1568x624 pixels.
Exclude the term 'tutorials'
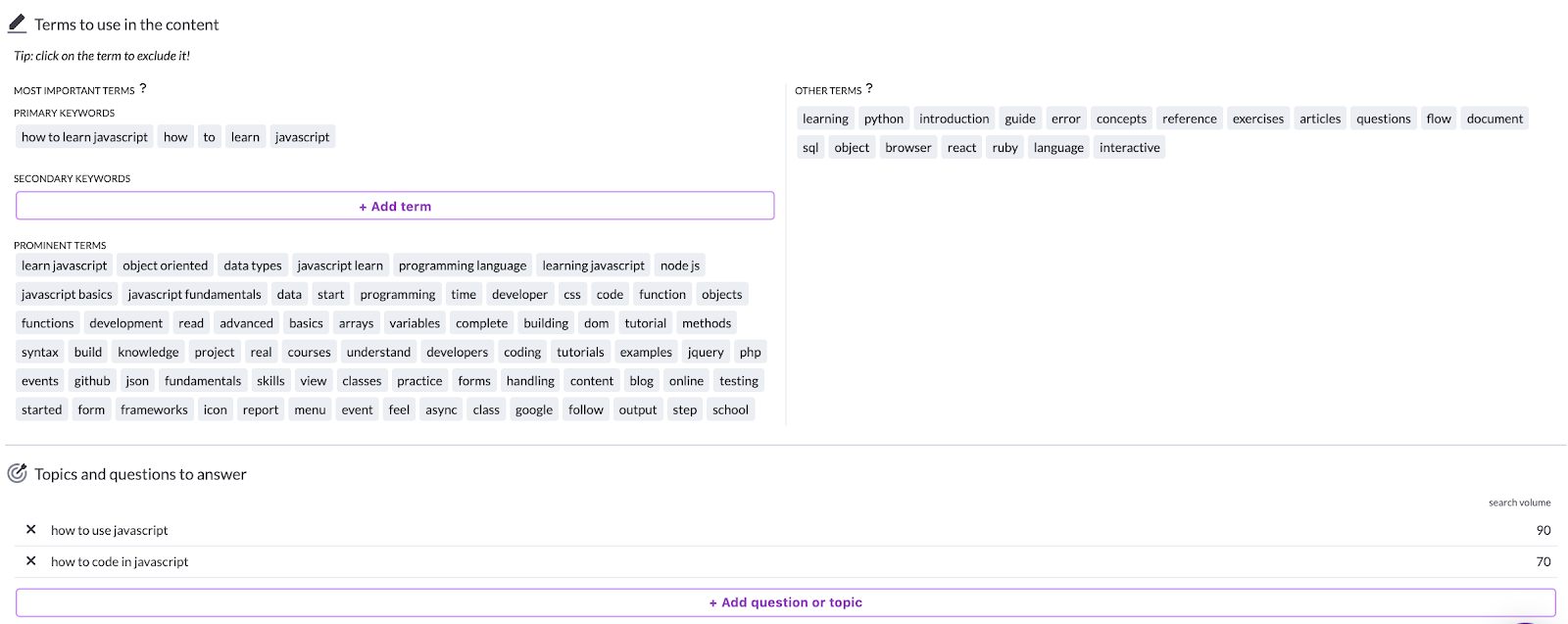pos(580,352)
